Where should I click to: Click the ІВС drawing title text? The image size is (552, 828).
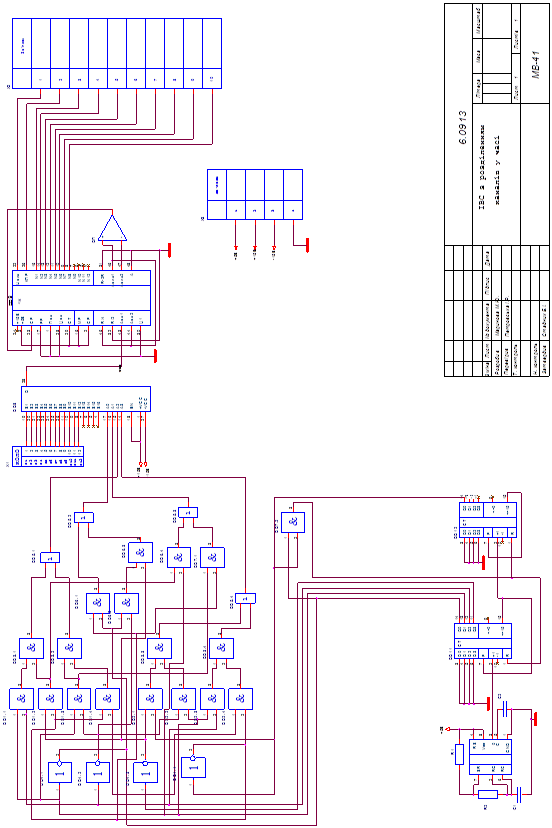tap(489, 166)
